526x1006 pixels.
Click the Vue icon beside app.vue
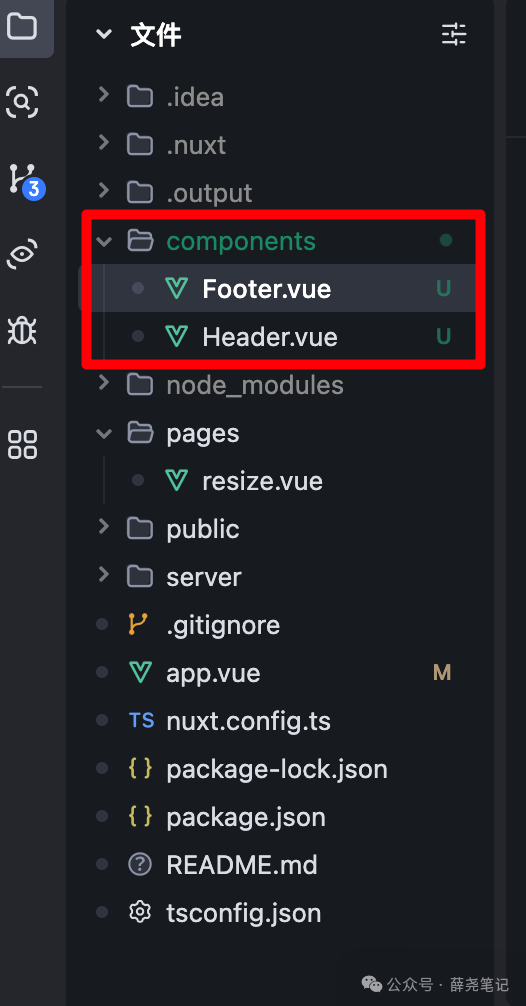coord(140,672)
